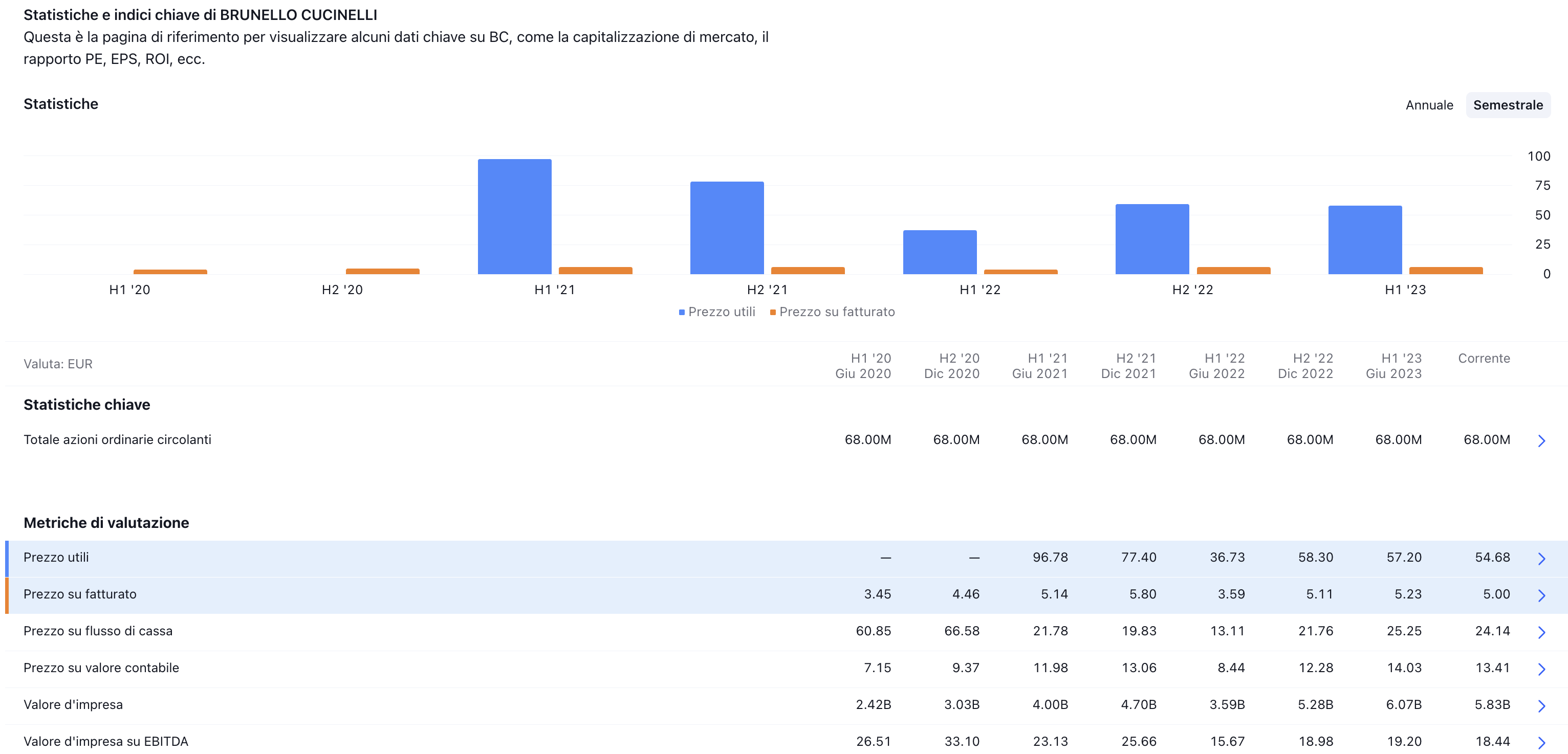The height and width of the screenshot is (754, 1568).
Task: Select the Prezzo utili row label
Action: (56, 558)
